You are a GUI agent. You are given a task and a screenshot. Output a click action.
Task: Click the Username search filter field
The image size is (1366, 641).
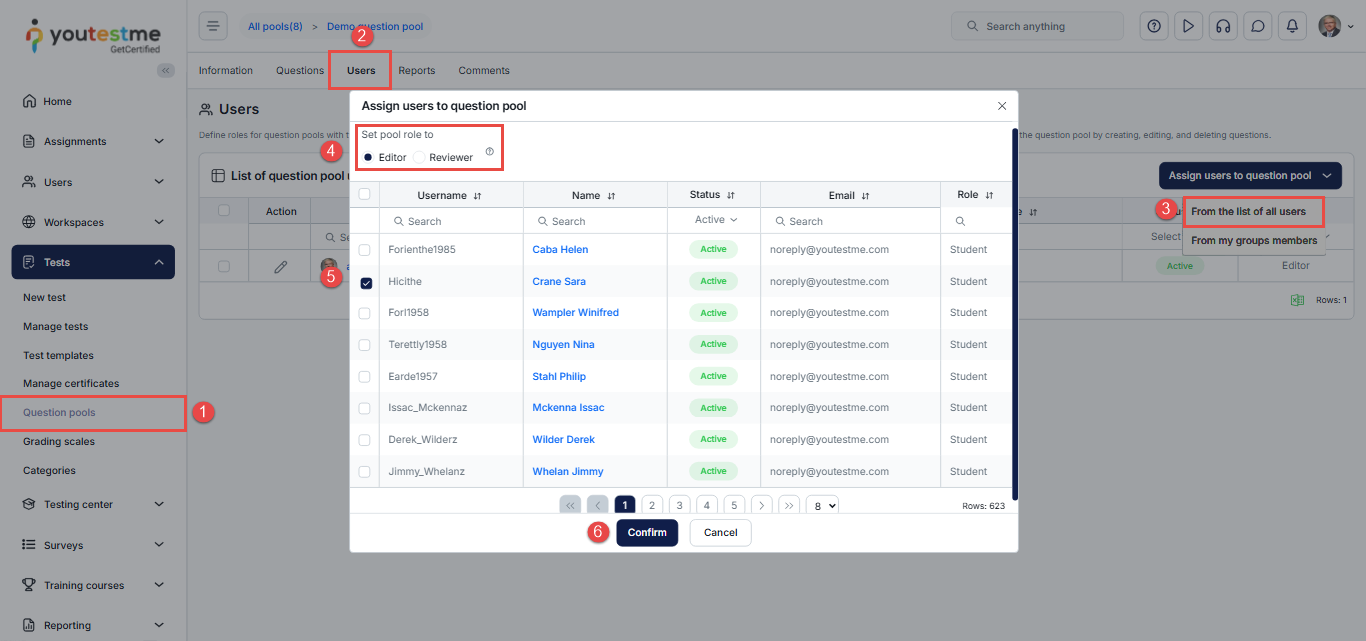(452, 221)
